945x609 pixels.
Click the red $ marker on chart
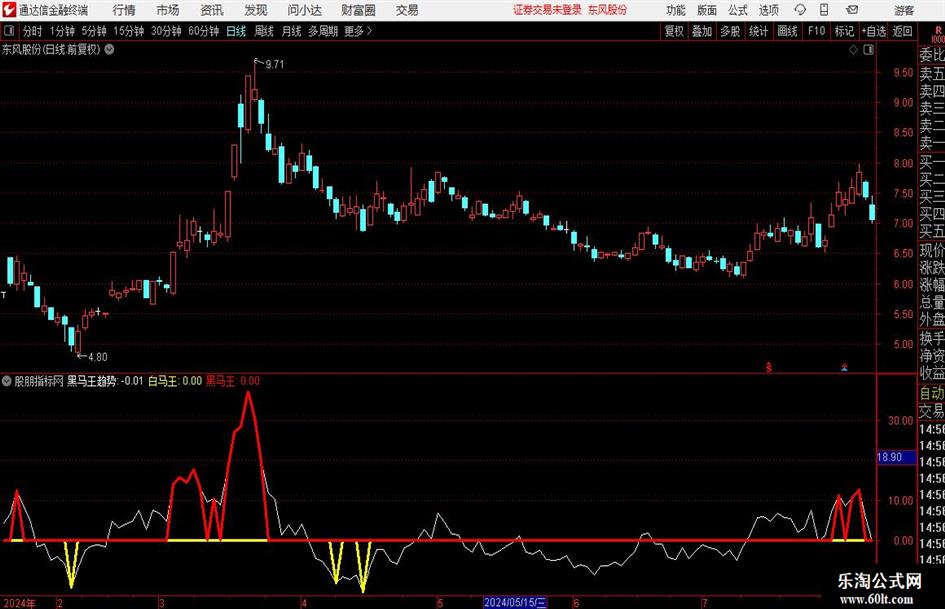[768, 367]
